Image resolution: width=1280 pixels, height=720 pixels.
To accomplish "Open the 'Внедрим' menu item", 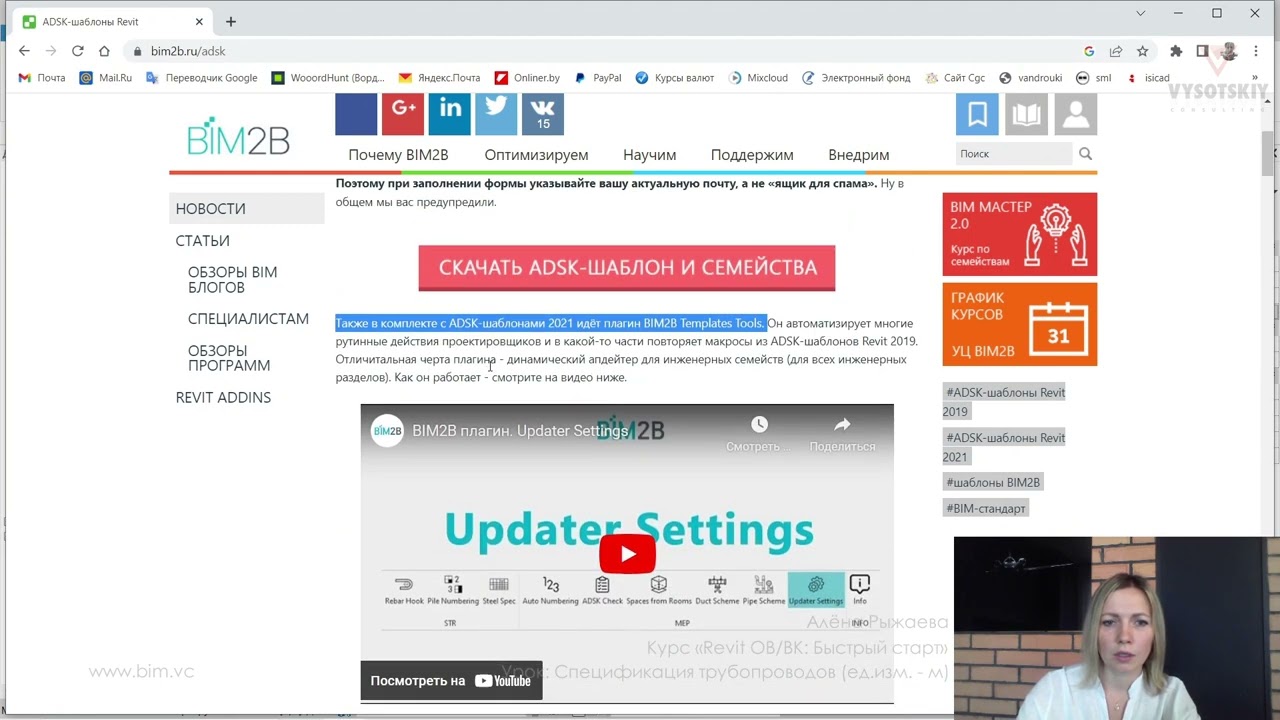I will 858,155.
